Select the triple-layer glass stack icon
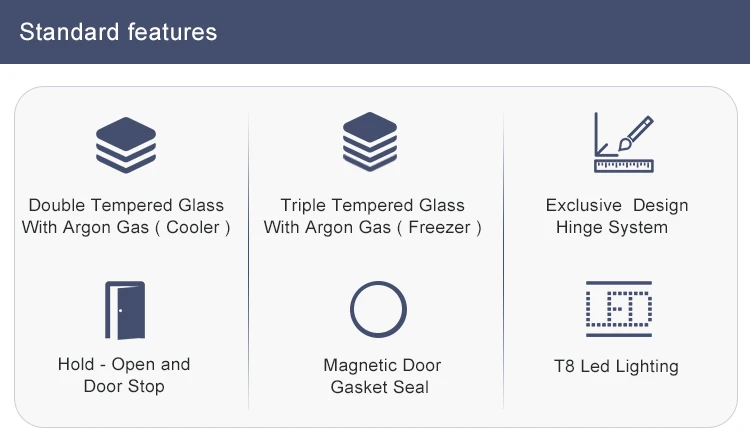 [370, 142]
